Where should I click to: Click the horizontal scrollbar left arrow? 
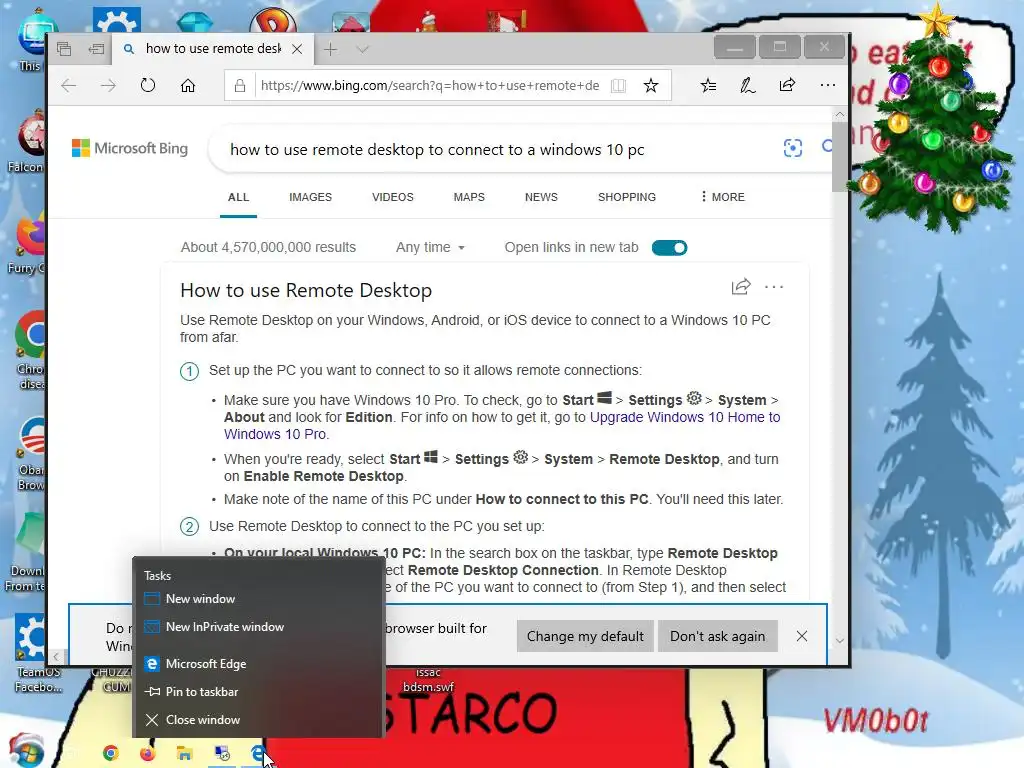click(x=56, y=657)
